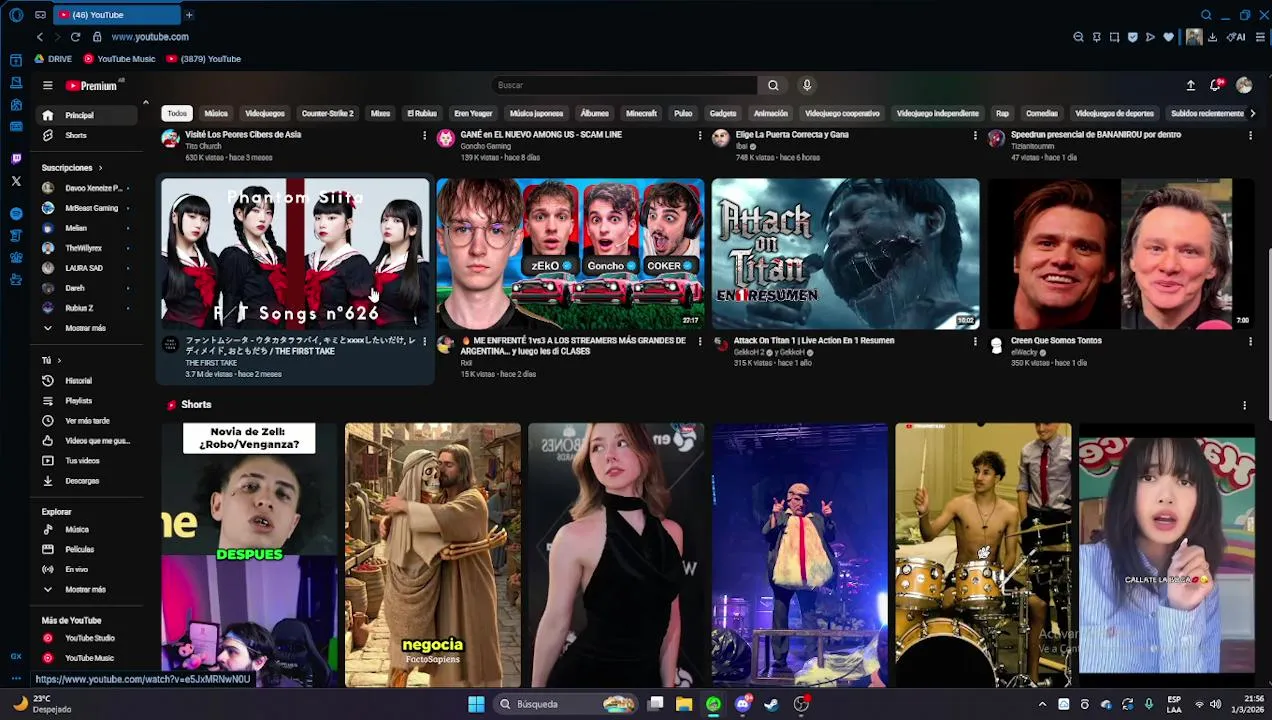
Task: Open the Novia de Zell short
Action: (x=249, y=555)
